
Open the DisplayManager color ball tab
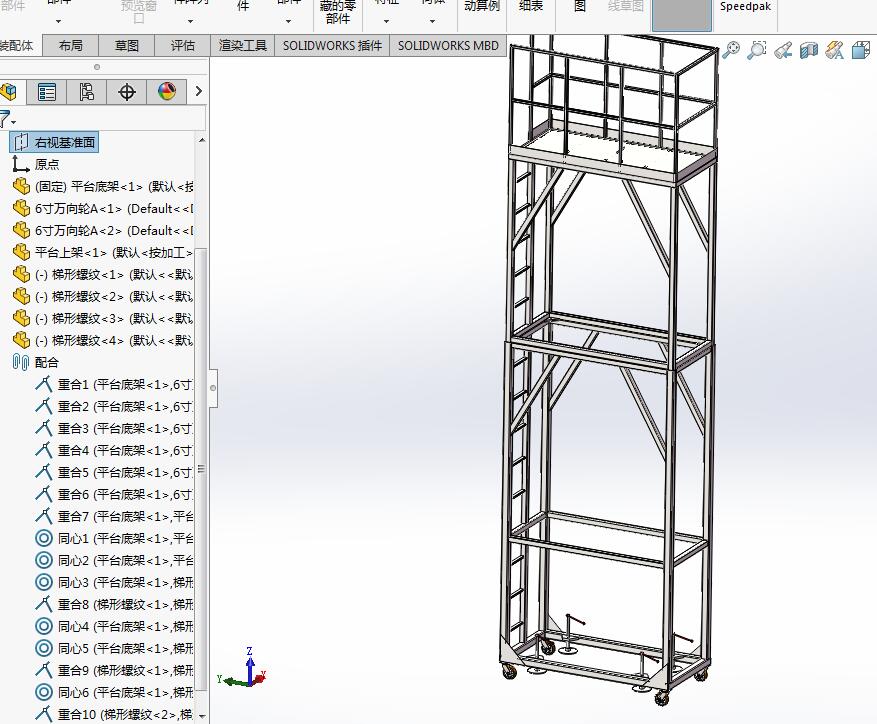pyautogui.click(x=167, y=91)
